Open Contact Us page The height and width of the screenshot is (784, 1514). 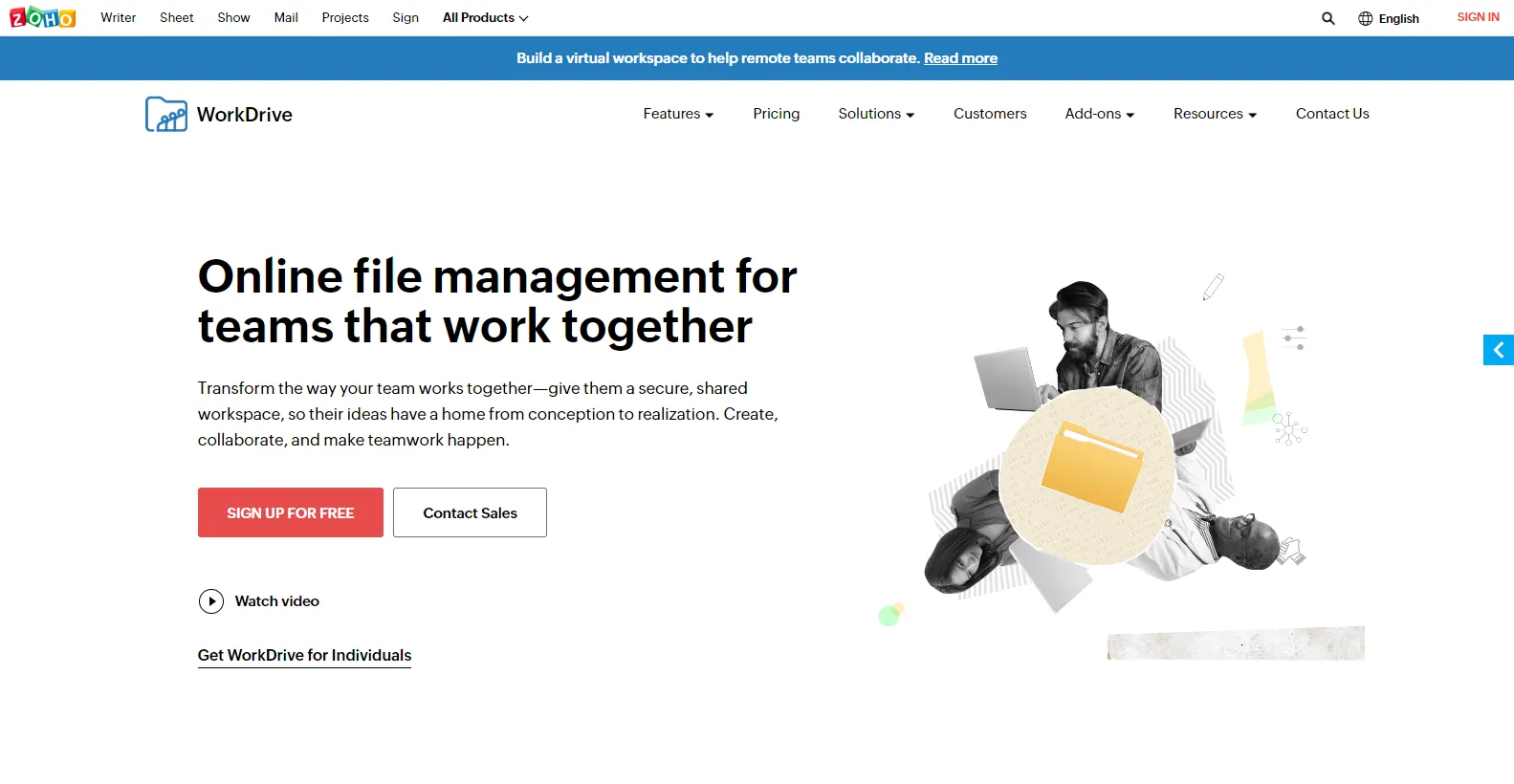click(1332, 114)
